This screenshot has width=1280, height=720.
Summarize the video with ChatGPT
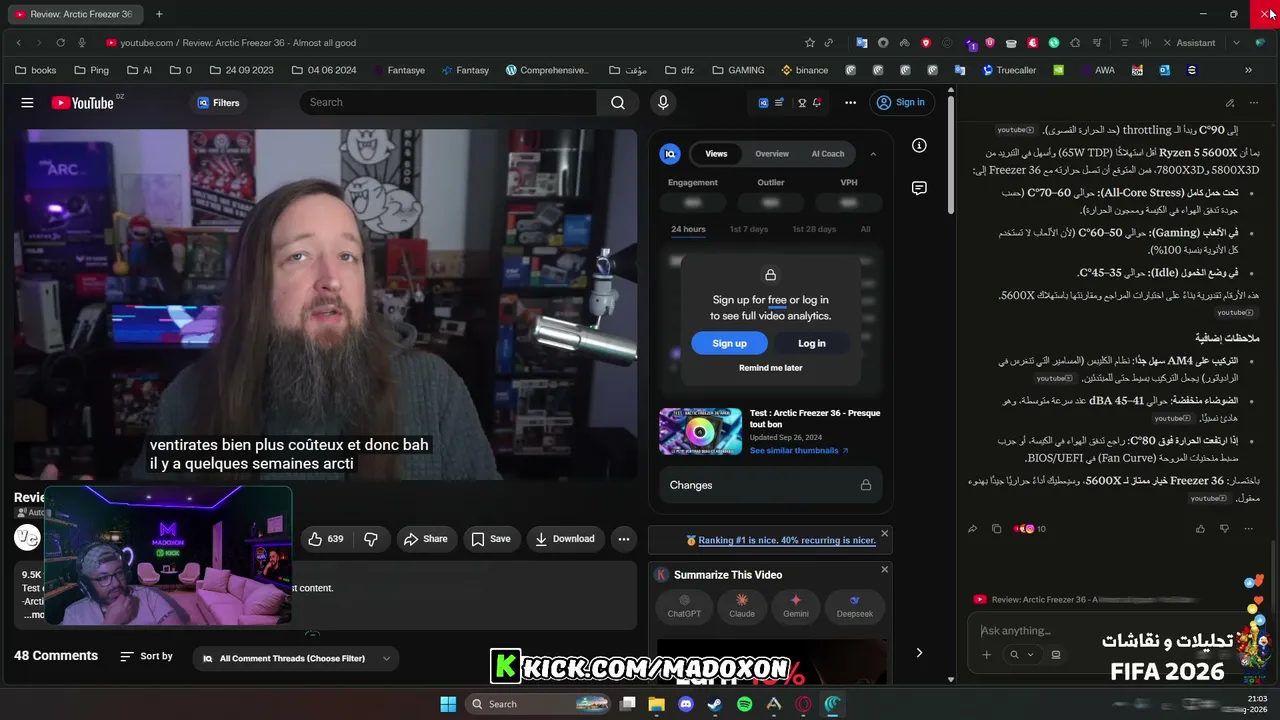(684, 606)
